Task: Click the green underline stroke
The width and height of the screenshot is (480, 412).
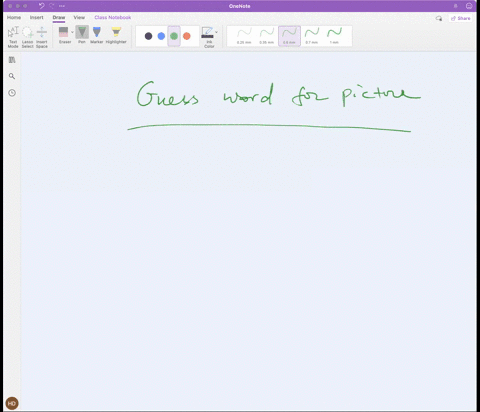Action: 269,127
